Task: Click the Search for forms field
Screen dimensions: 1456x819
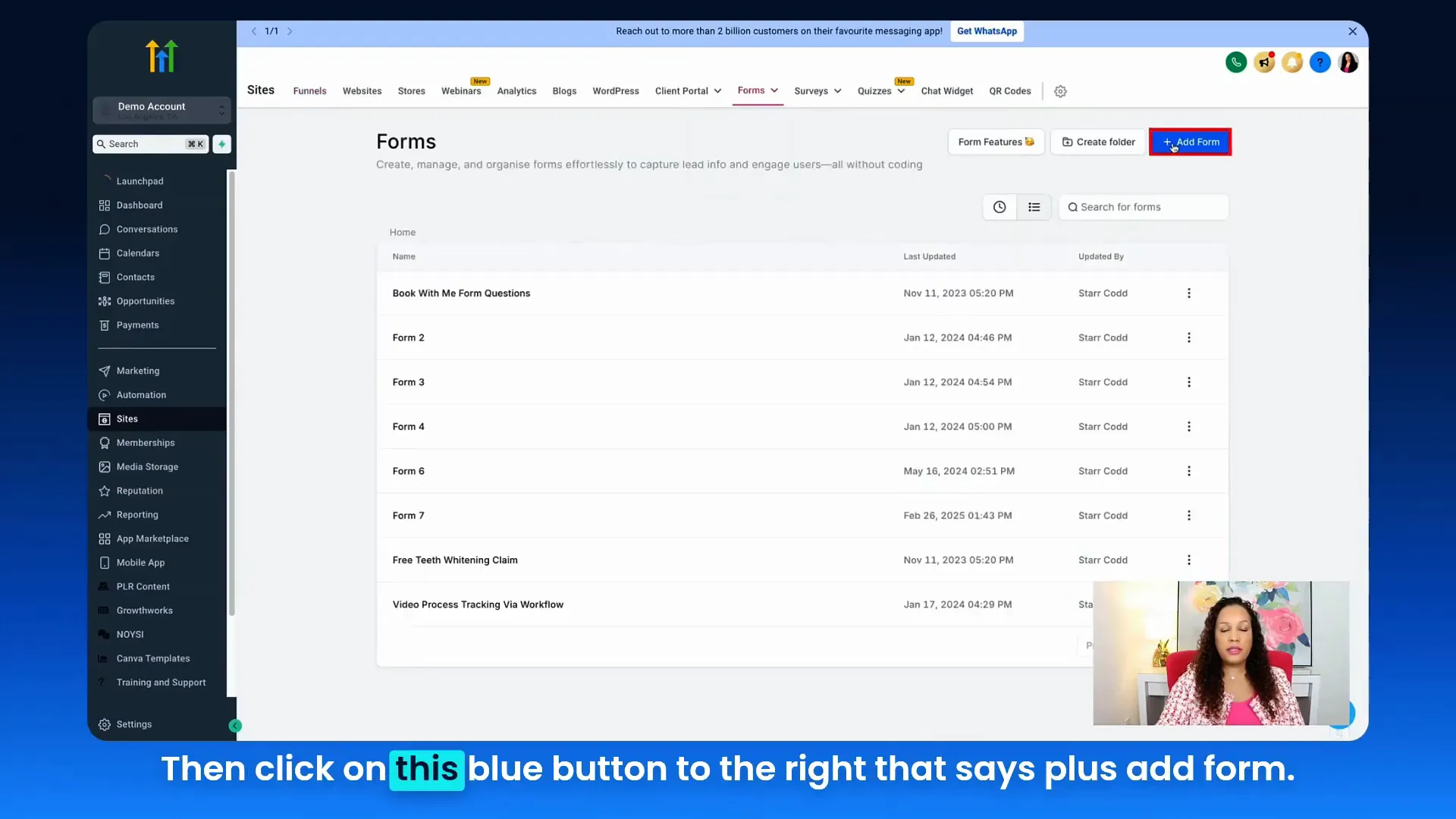Action: (x=1144, y=207)
